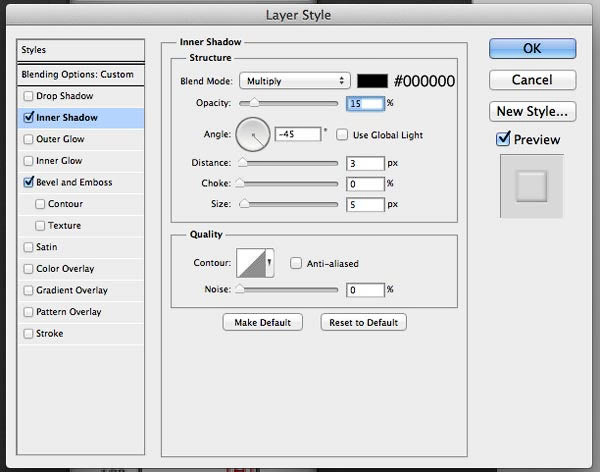
Task: Click the Layer Style title bar
Action: point(298,15)
